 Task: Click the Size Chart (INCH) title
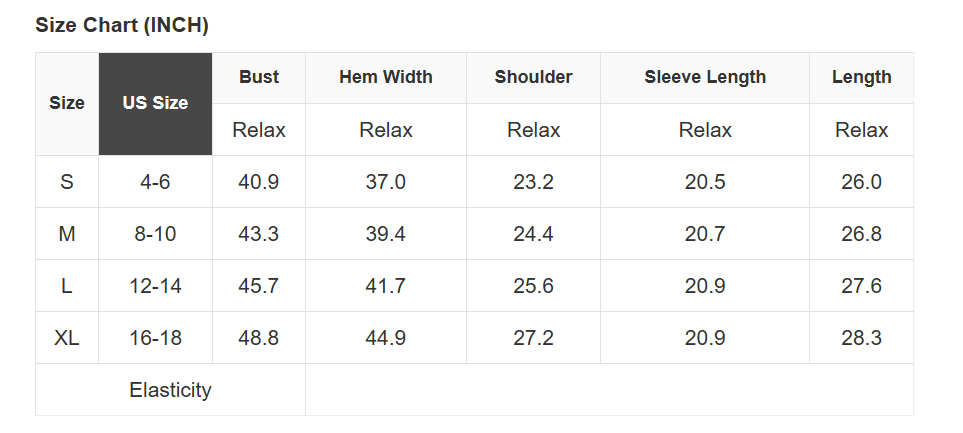tap(122, 25)
